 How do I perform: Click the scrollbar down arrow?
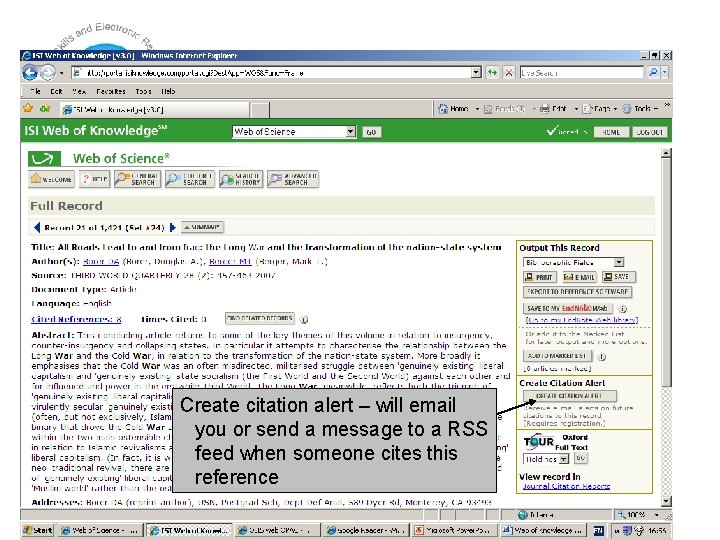pyautogui.click(x=666, y=501)
